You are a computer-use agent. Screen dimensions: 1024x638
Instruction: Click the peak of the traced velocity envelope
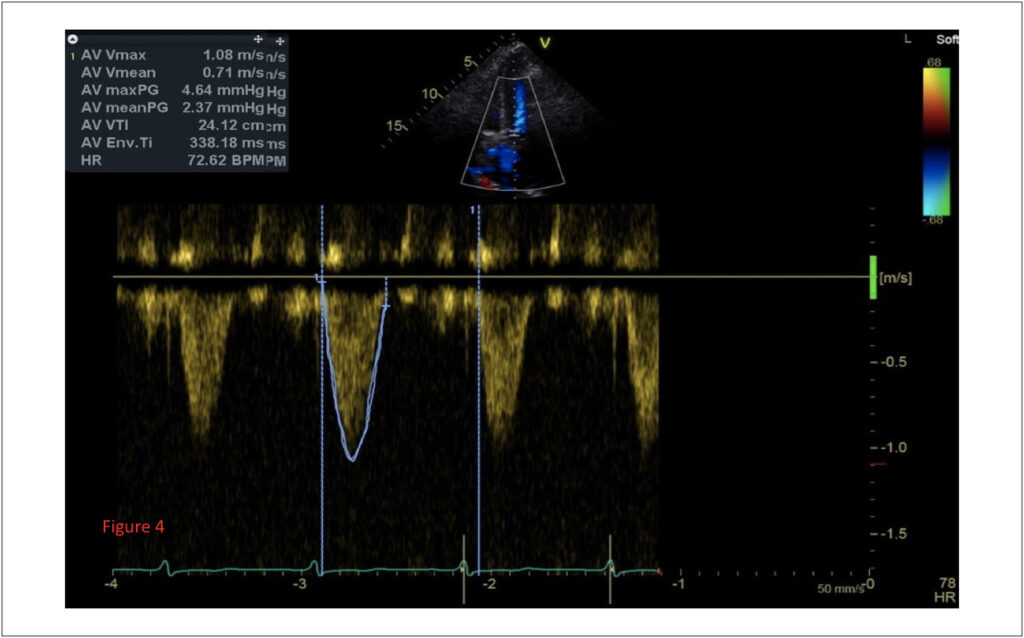352,459
